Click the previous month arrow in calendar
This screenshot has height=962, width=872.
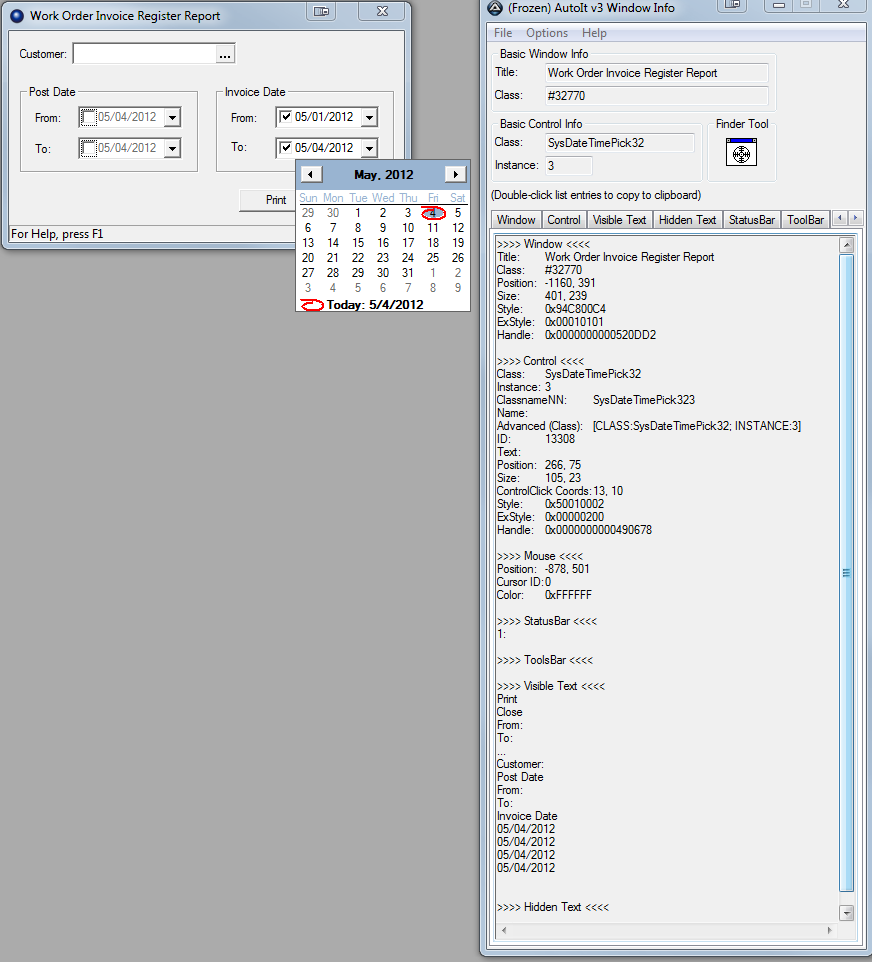pos(311,174)
